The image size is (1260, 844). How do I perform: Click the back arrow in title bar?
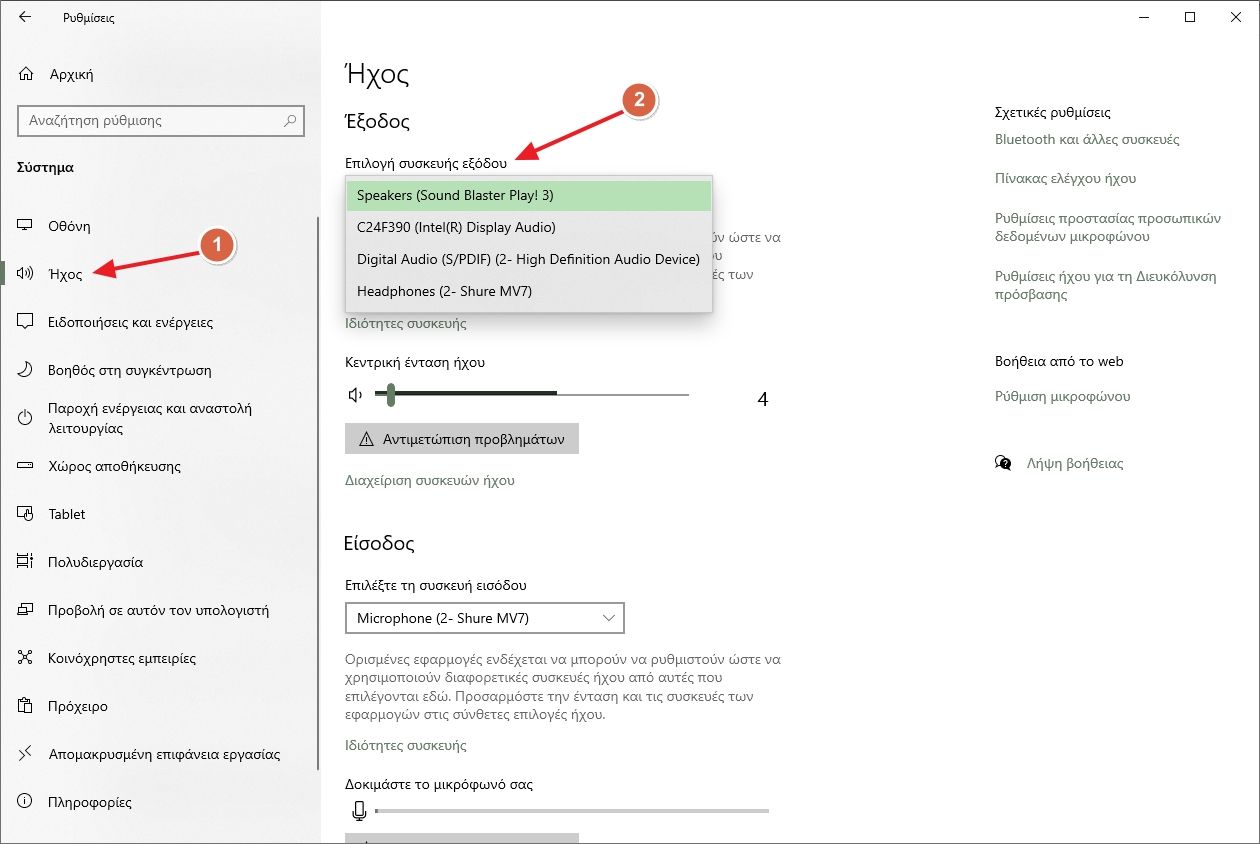coord(25,17)
